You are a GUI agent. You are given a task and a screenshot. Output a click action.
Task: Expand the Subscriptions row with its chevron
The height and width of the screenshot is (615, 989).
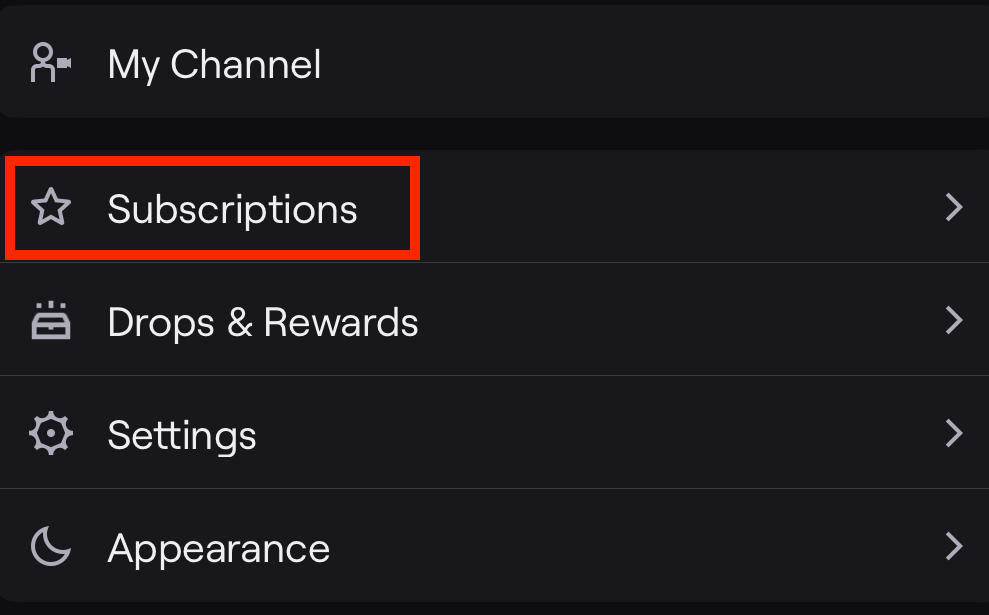(952, 208)
